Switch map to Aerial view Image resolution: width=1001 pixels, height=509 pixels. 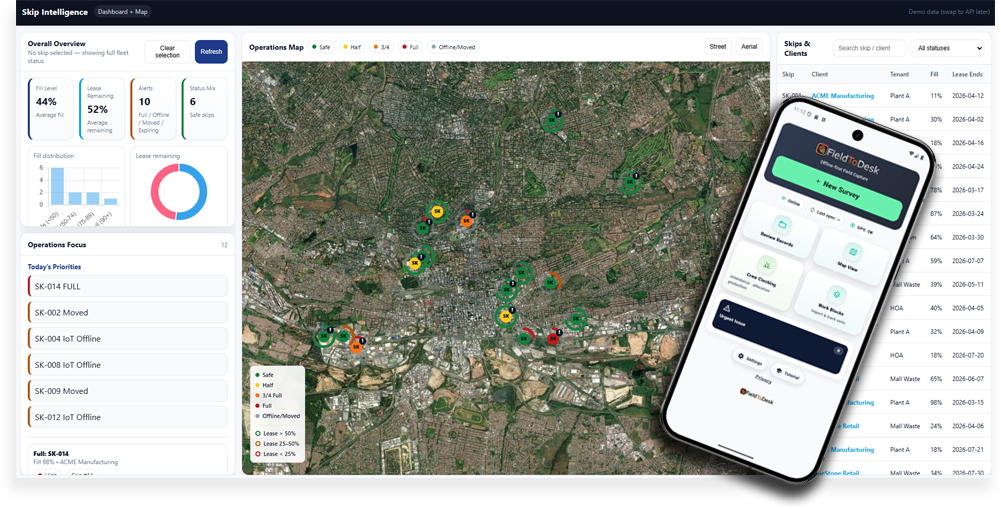click(x=749, y=47)
